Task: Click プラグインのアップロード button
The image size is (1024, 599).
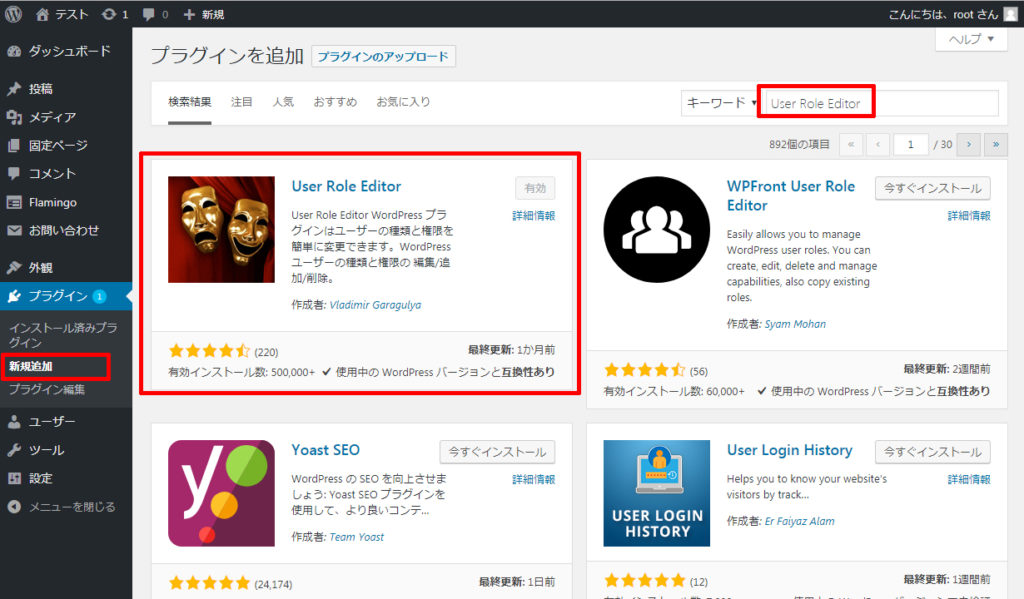Action: click(385, 56)
